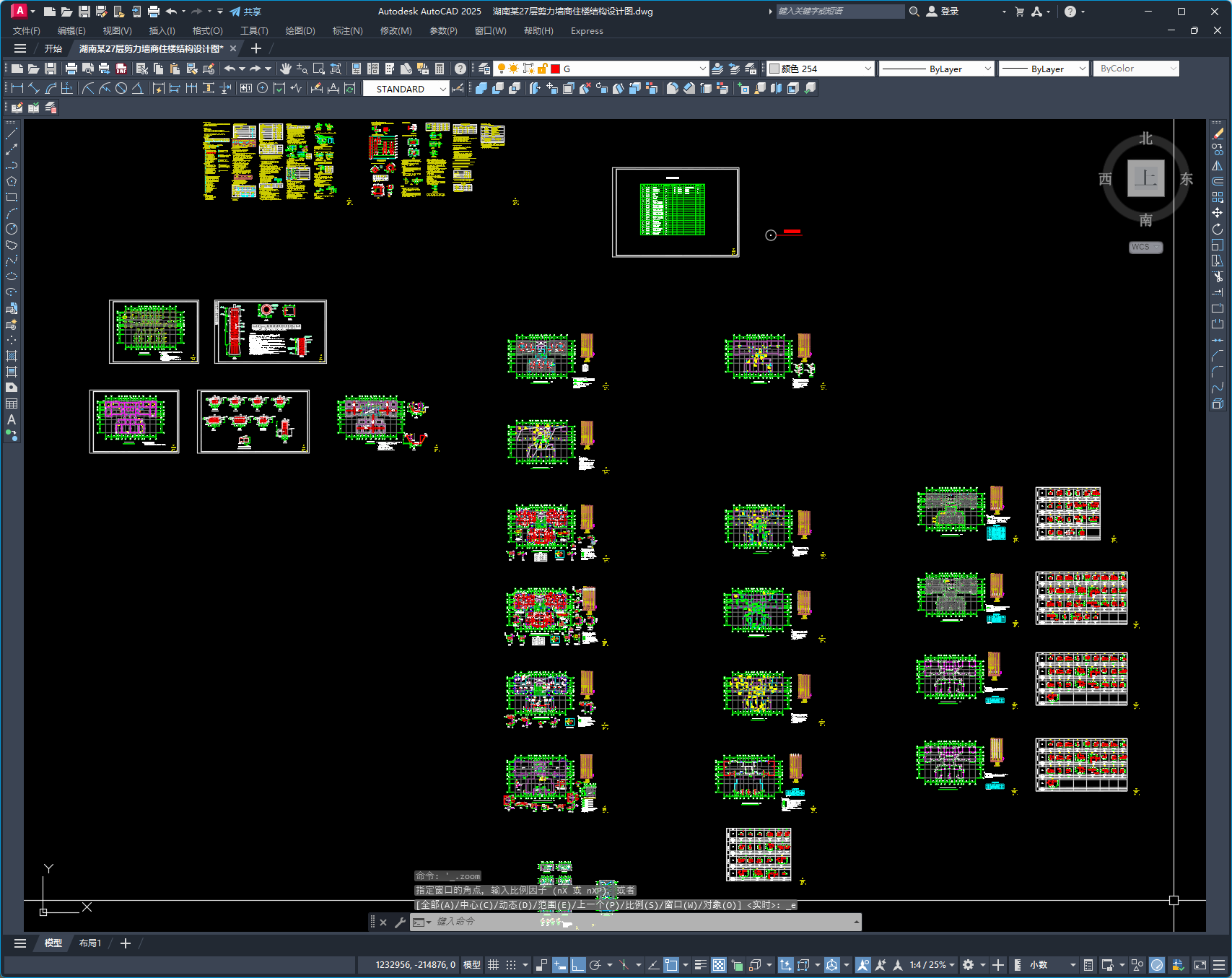Select the Polygon draw tool
This screenshot has width=1232, height=978.
(12, 181)
